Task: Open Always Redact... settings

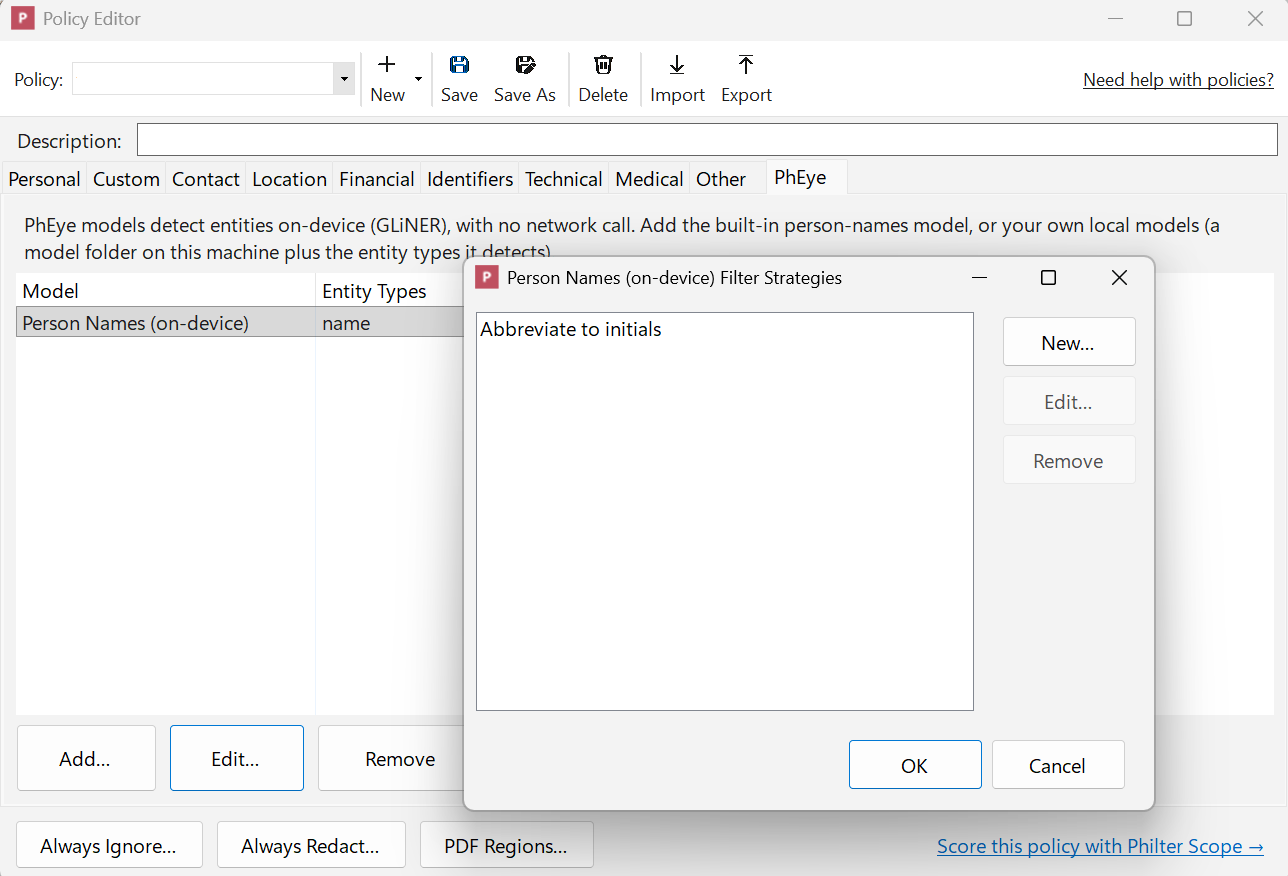Action: [311, 845]
